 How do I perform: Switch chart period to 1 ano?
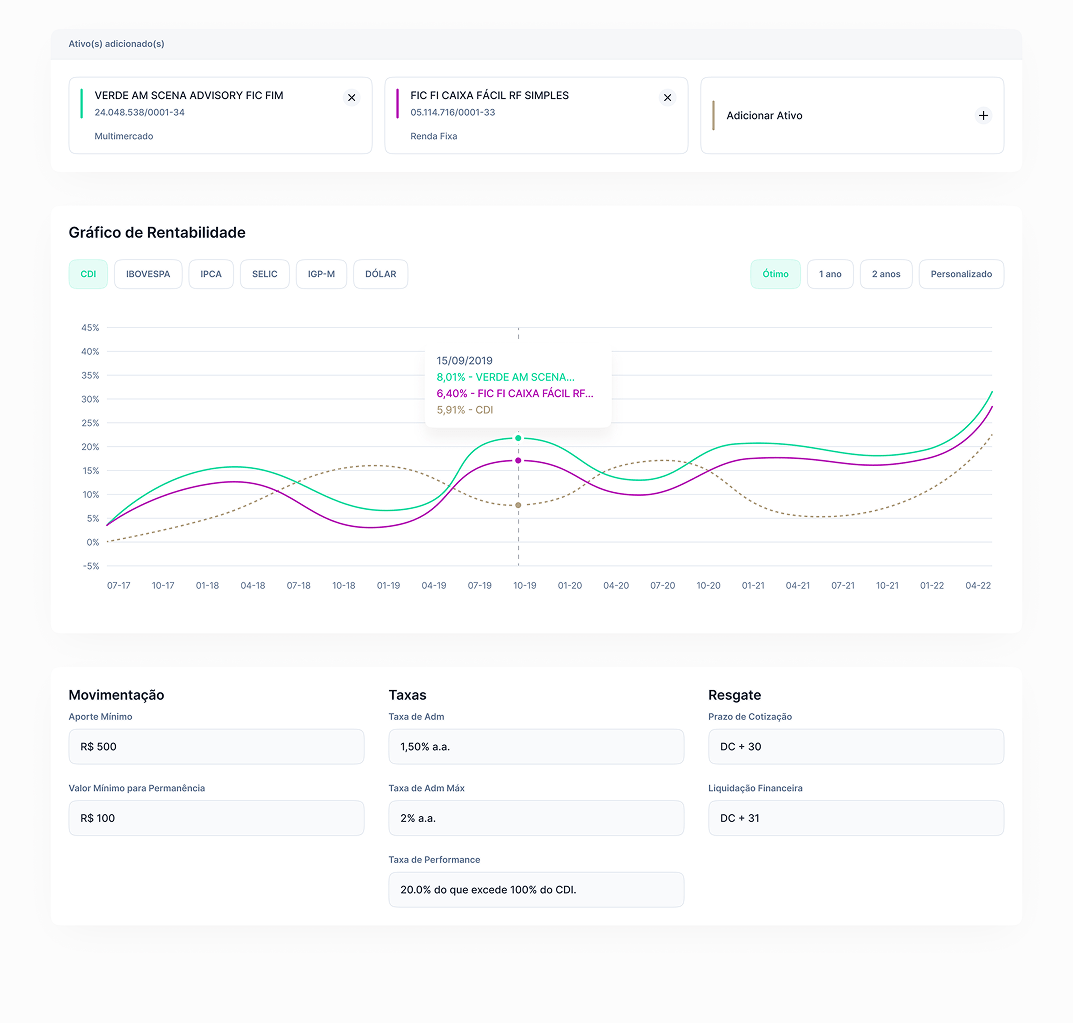click(830, 274)
